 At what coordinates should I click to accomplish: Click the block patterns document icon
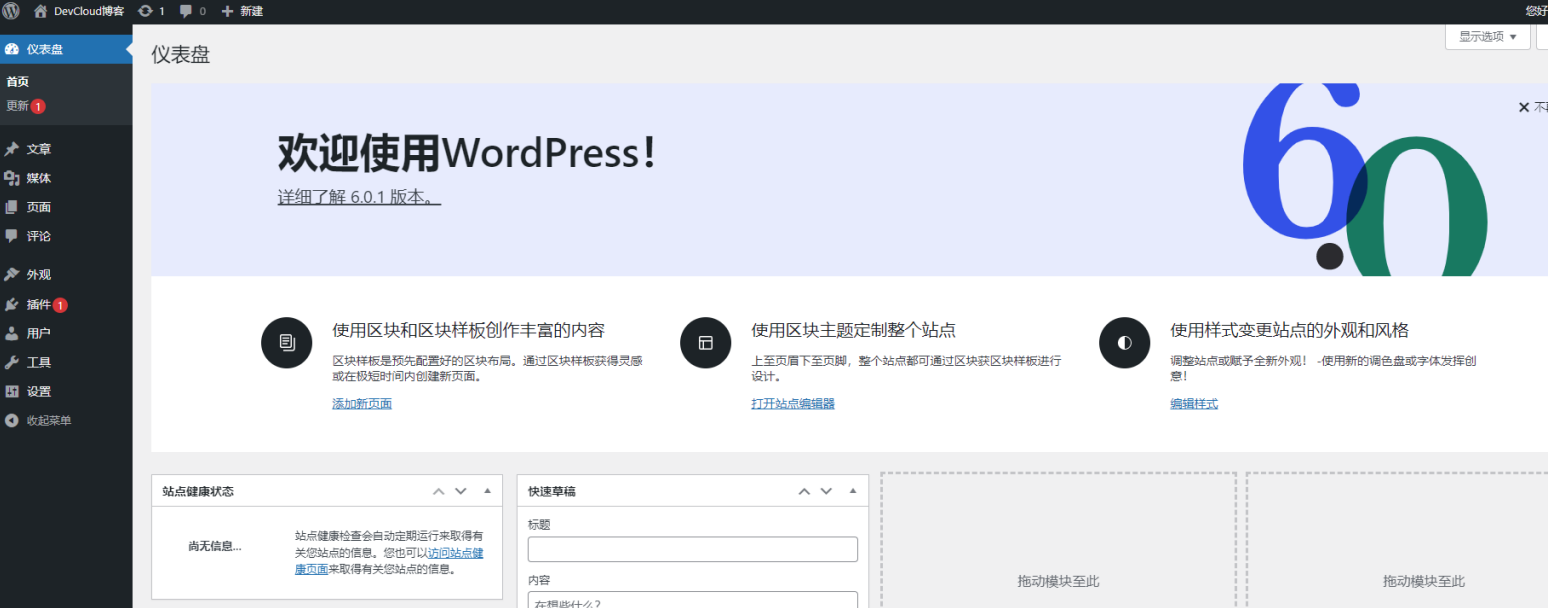coord(287,343)
